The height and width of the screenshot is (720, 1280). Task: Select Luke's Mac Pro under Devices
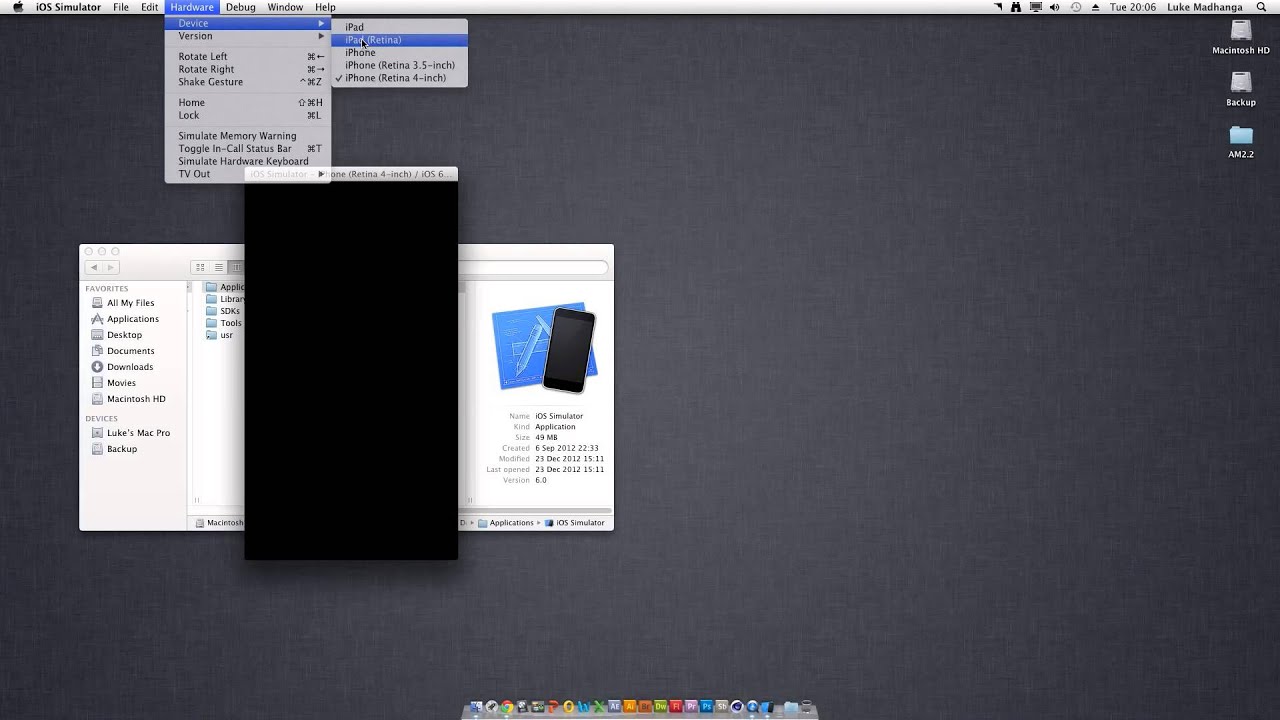[x=132, y=433]
